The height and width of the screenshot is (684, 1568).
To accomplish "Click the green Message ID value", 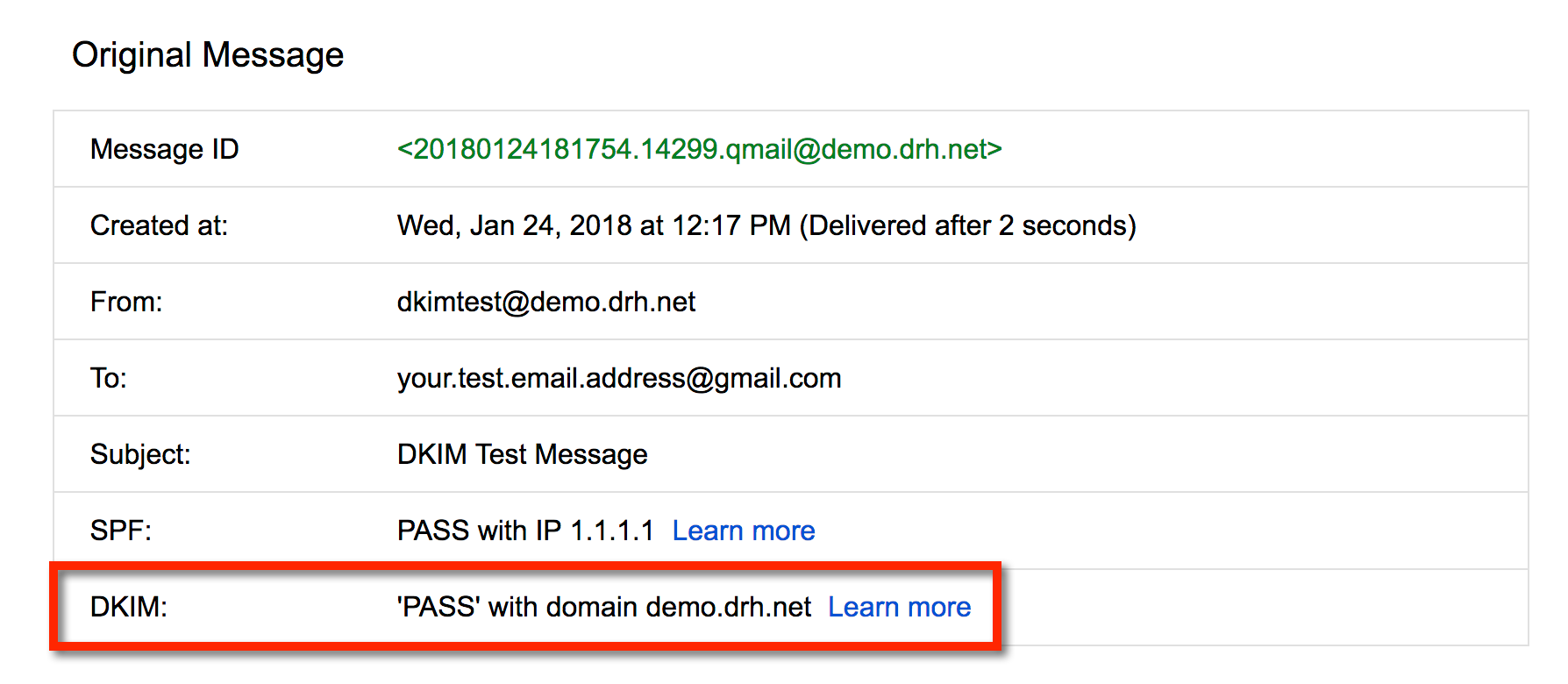I will coord(699,149).
